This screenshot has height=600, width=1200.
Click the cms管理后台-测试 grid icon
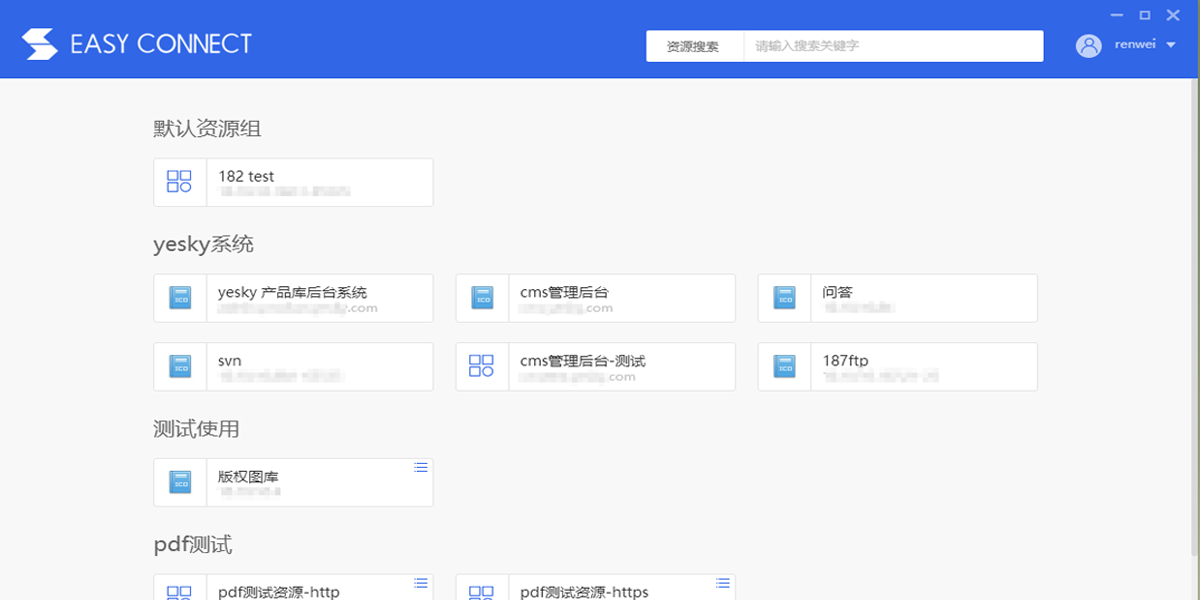(482, 367)
